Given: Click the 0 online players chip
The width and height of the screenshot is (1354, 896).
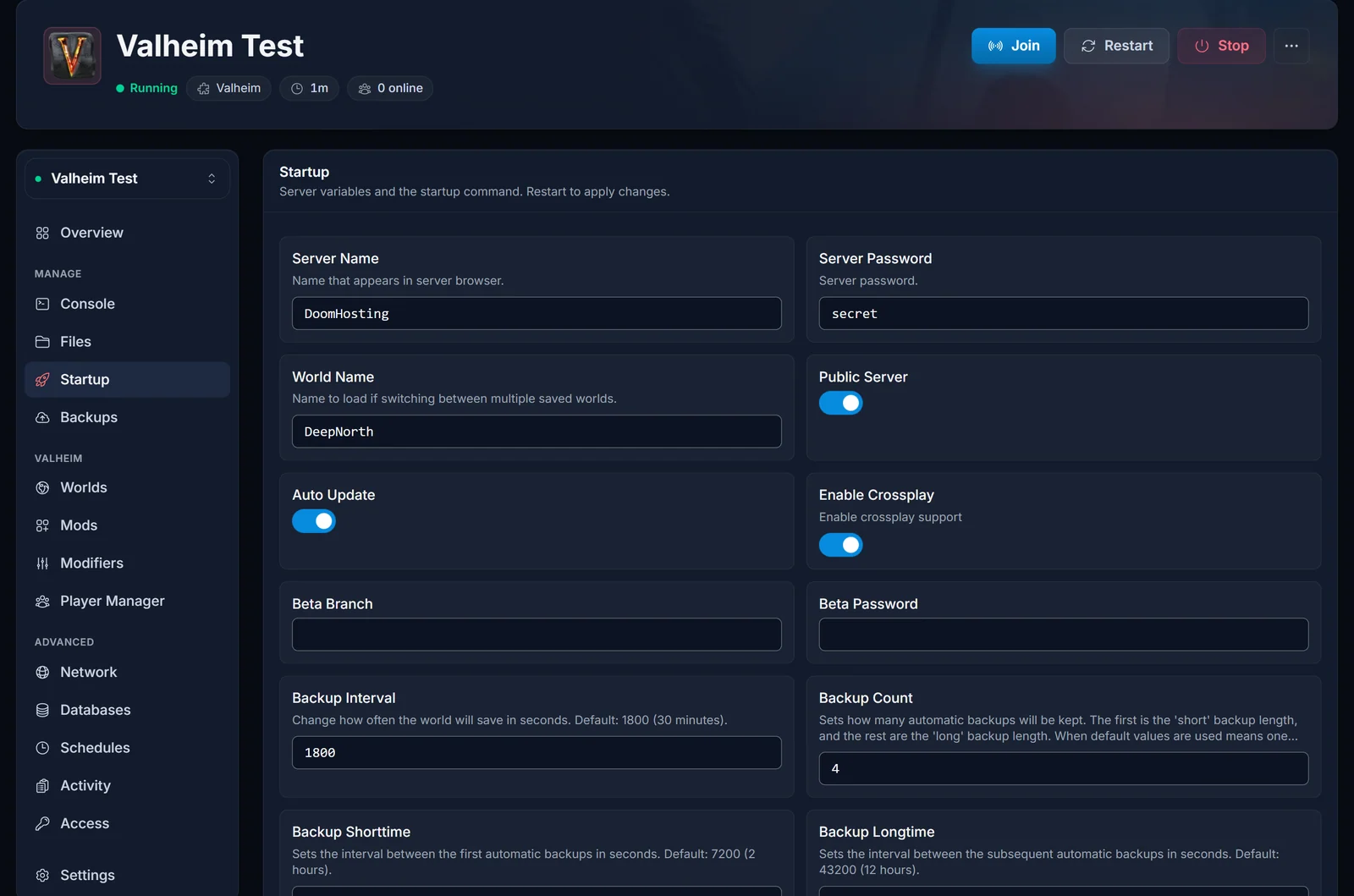Looking at the screenshot, I should 390,88.
